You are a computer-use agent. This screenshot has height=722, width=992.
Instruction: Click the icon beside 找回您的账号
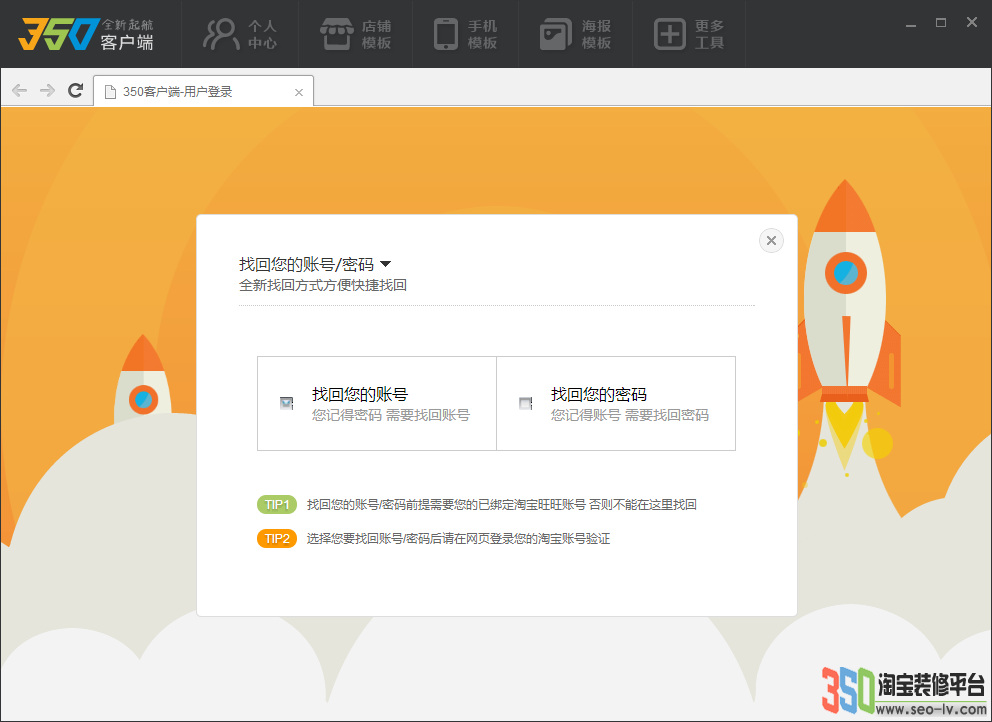tap(287, 403)
